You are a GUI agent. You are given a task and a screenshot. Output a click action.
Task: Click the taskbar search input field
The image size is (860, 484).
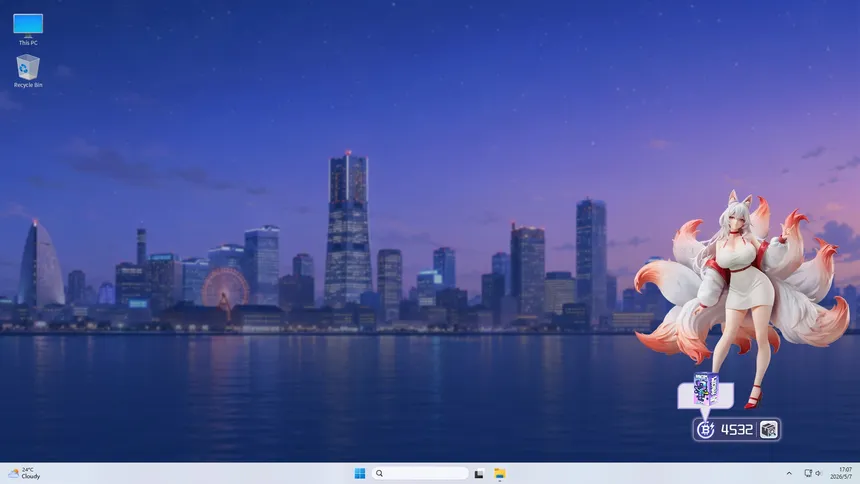420,473
